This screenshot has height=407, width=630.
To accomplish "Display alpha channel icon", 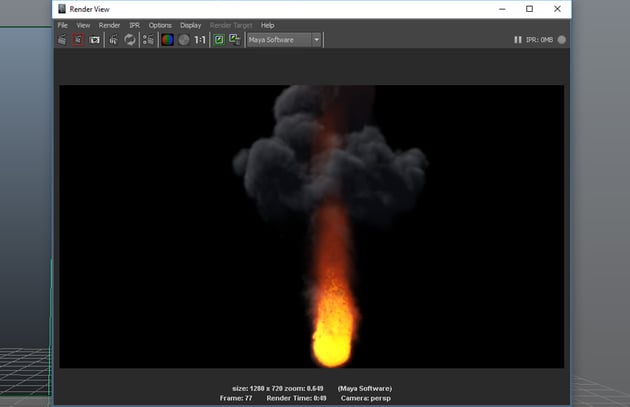I will (x=184, y=40).
